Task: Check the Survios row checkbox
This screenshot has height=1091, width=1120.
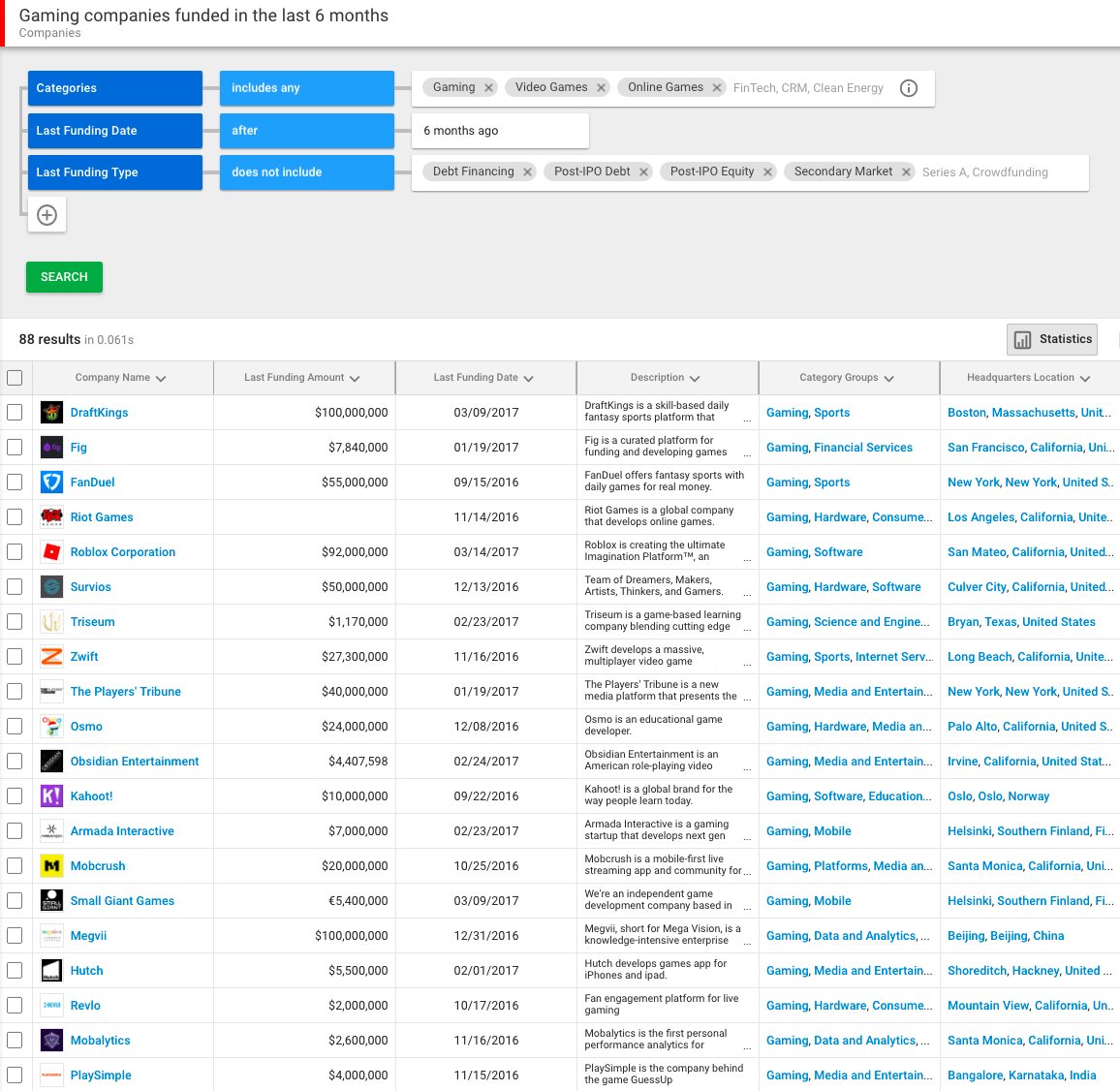Action: pyautogui.click(x=15, y=587)
